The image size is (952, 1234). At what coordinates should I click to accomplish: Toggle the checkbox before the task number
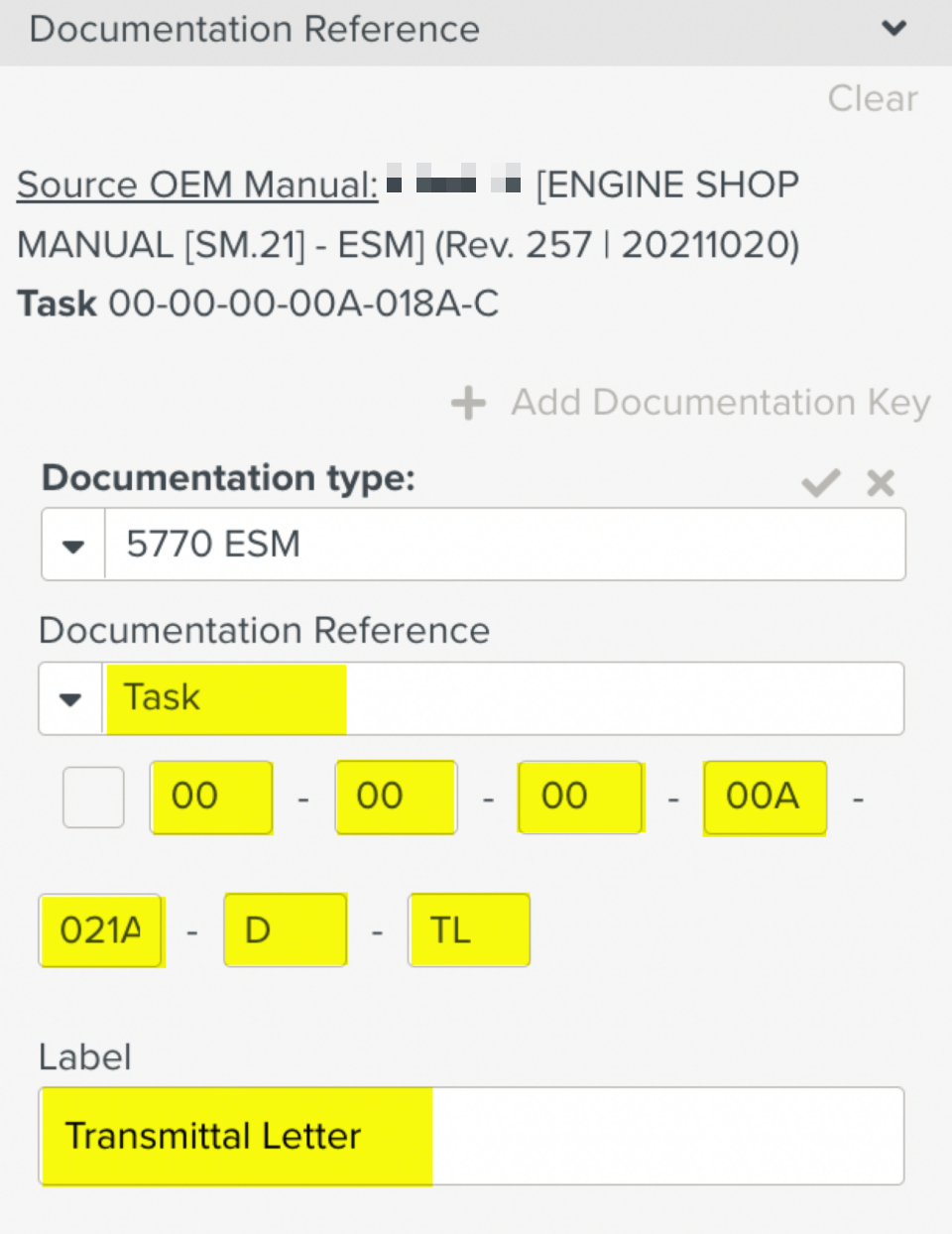pos(93,797)
